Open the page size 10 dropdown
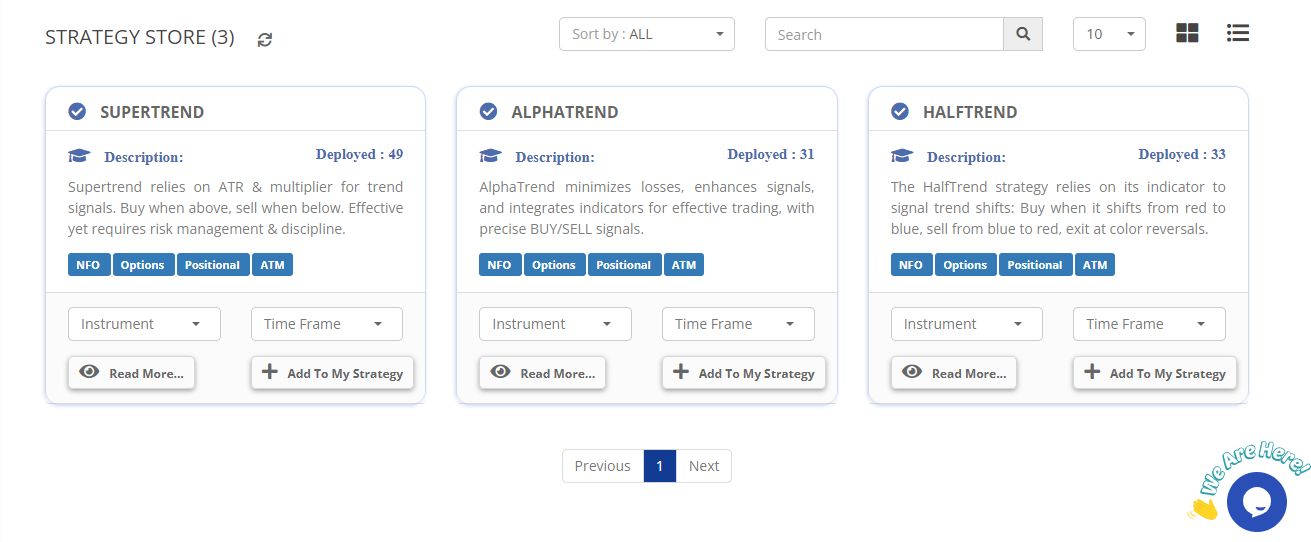Image resolution: width=1311 pixels, height=542 pixels. click(x=1108, y=34)
